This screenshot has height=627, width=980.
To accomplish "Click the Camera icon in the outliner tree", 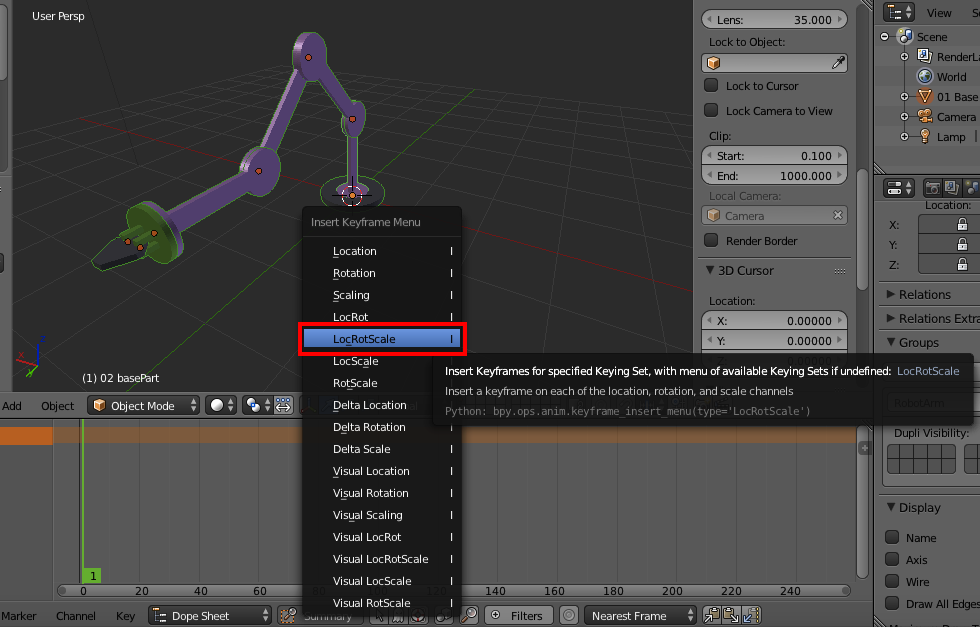I will [924, 116].
